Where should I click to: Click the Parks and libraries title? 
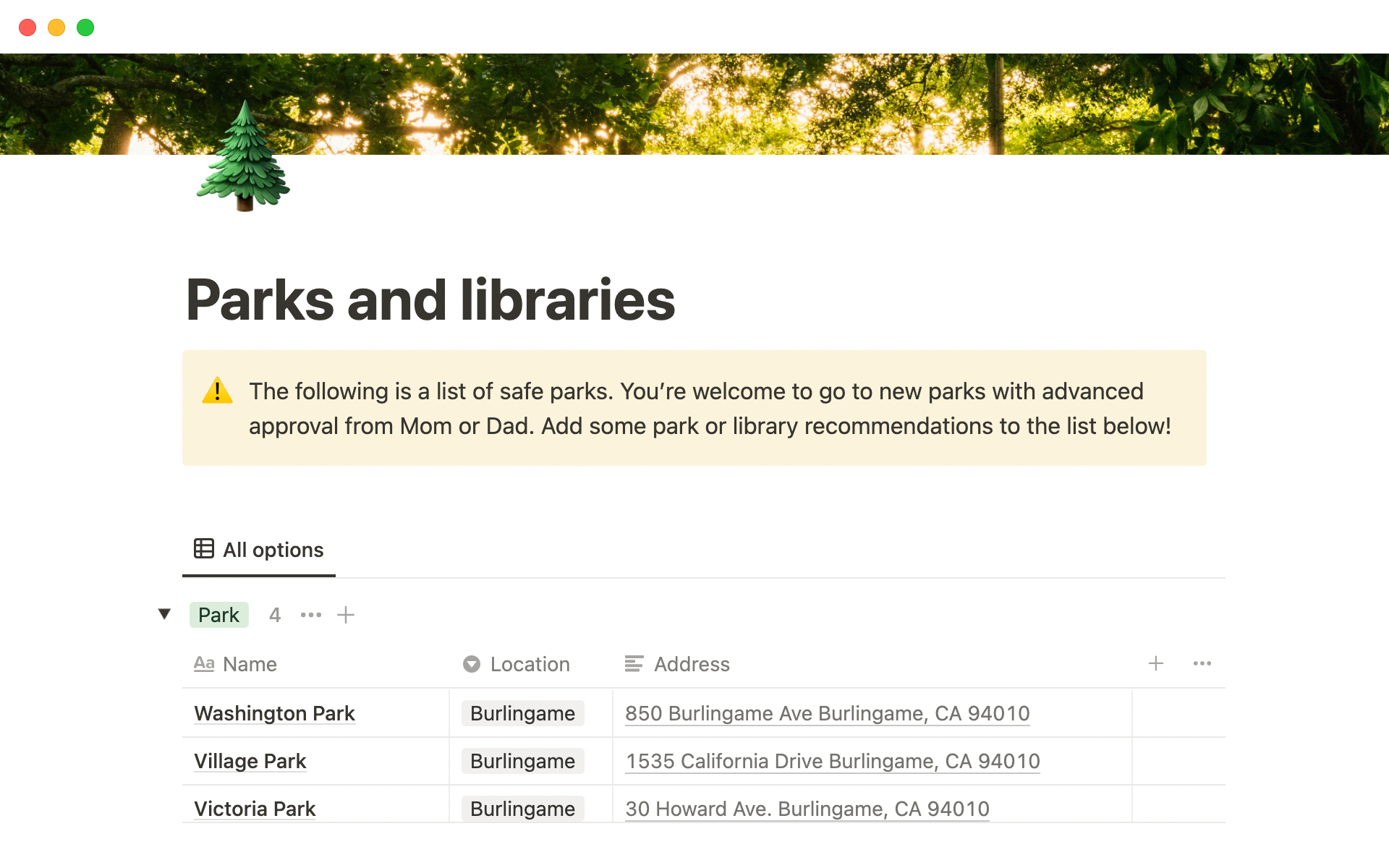tap(430, 299)
